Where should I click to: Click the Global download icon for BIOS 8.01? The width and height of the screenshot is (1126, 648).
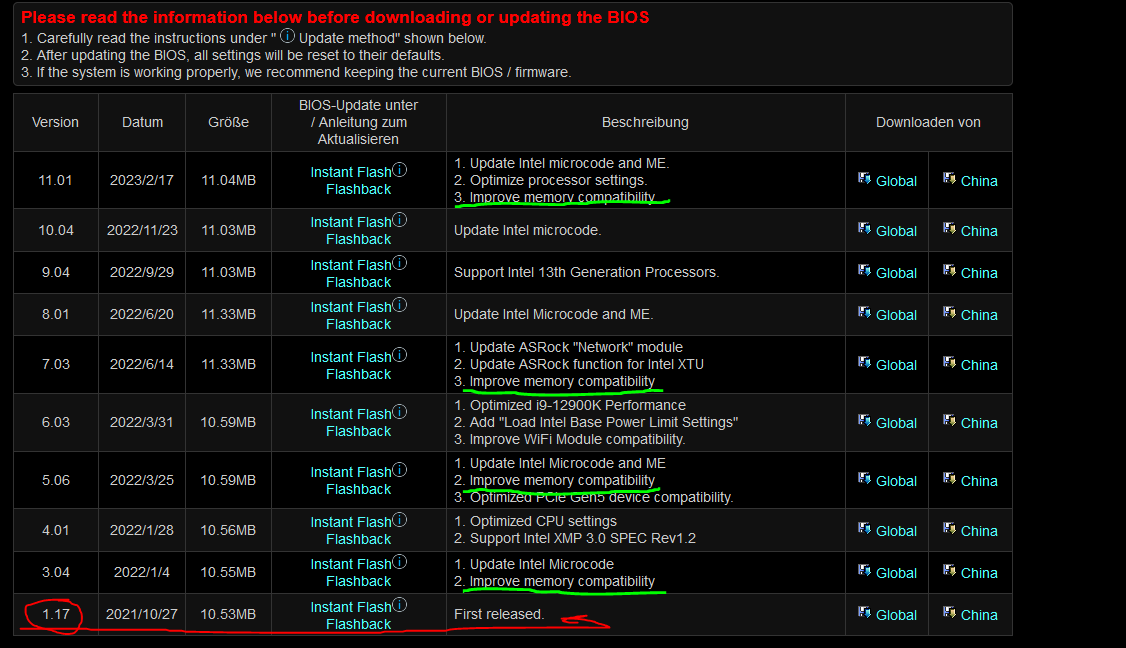(865, 313)
